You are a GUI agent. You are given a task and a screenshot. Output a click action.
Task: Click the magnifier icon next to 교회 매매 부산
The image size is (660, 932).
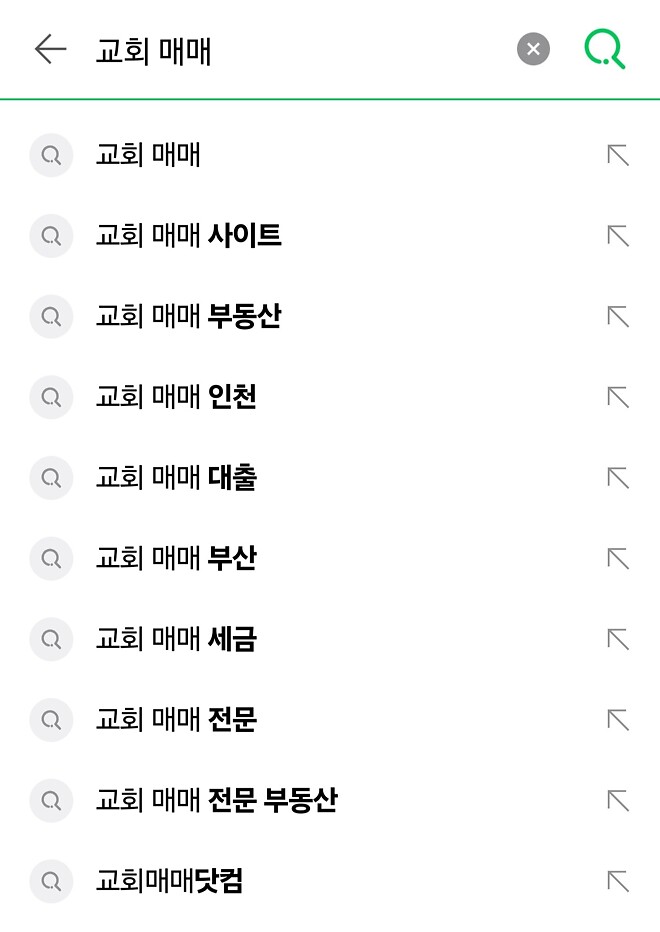click(51, 558)
